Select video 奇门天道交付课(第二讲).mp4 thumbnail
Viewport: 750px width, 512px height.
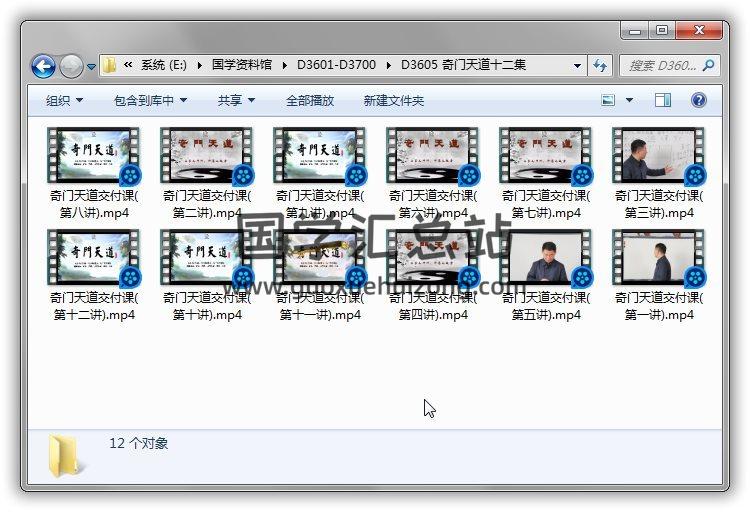pos(207,156)
